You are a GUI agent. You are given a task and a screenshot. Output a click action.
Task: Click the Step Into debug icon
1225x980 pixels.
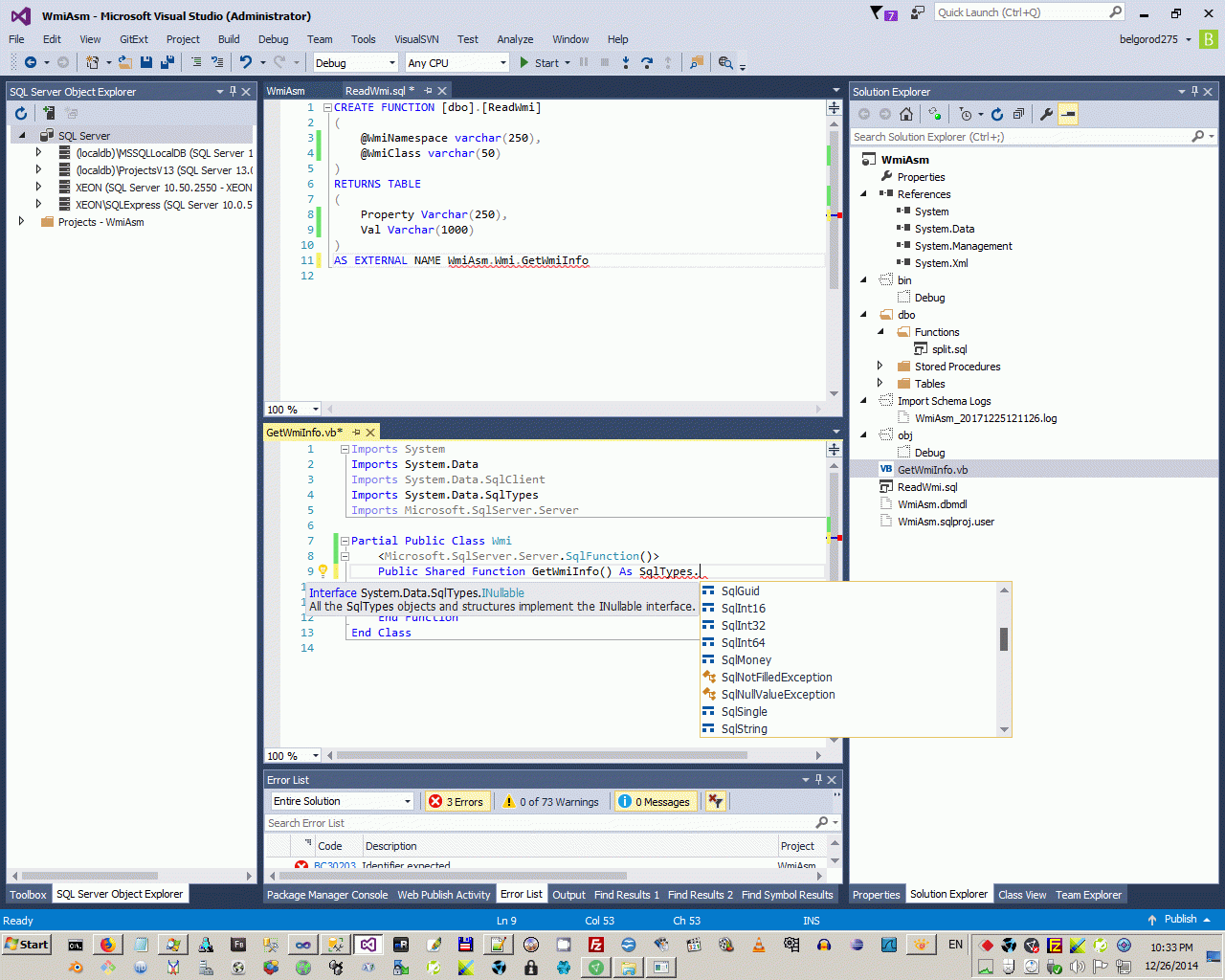pyautogui.click(x=625, y=62)
